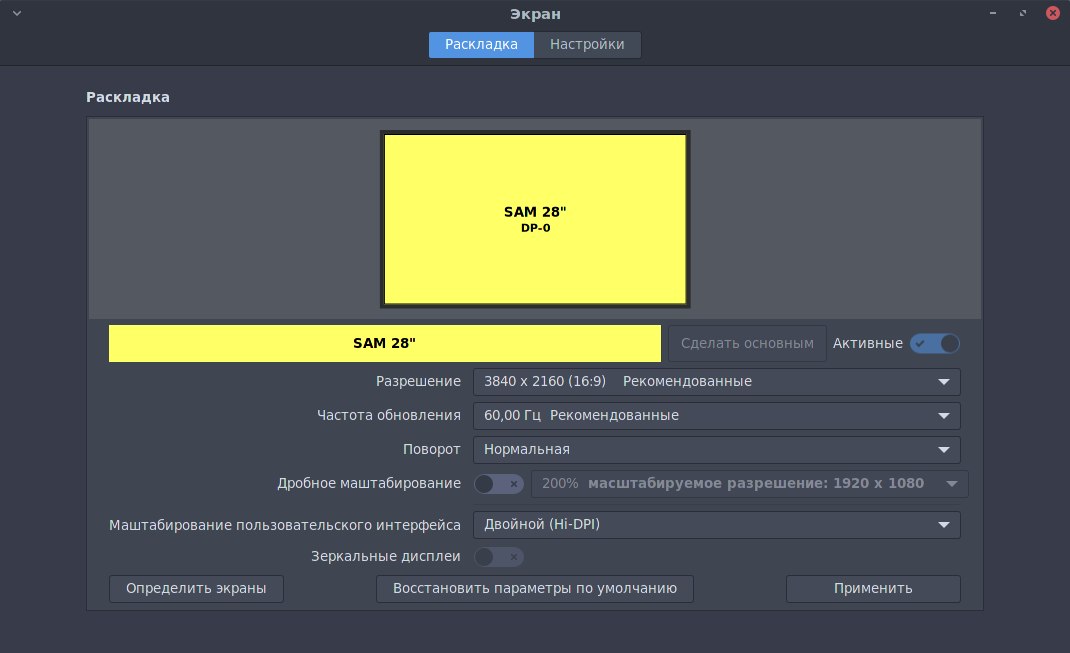Click the Раскладка section heading

tap(128, 97)
